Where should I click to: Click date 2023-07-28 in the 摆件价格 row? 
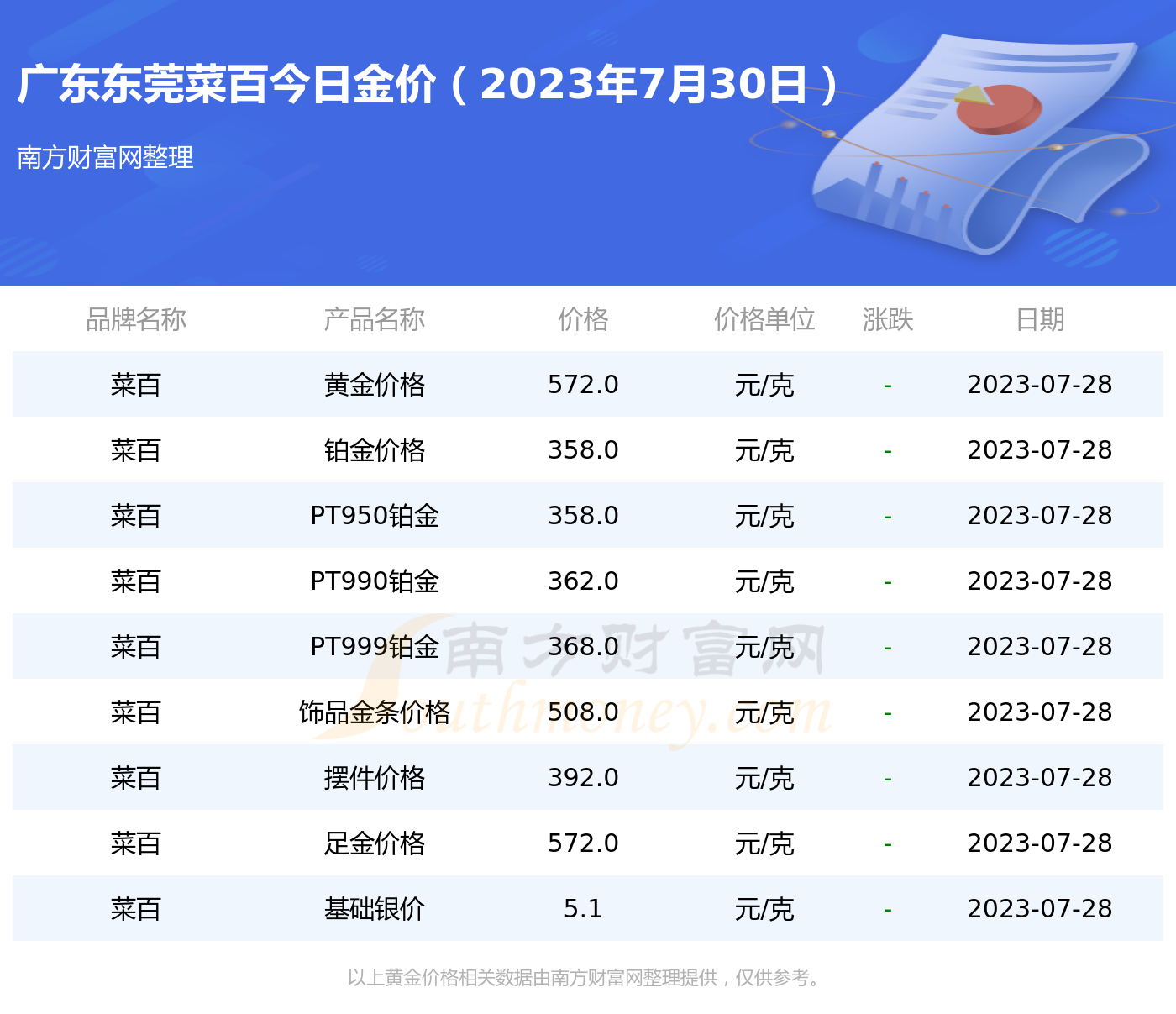[x=1040, y=778]
